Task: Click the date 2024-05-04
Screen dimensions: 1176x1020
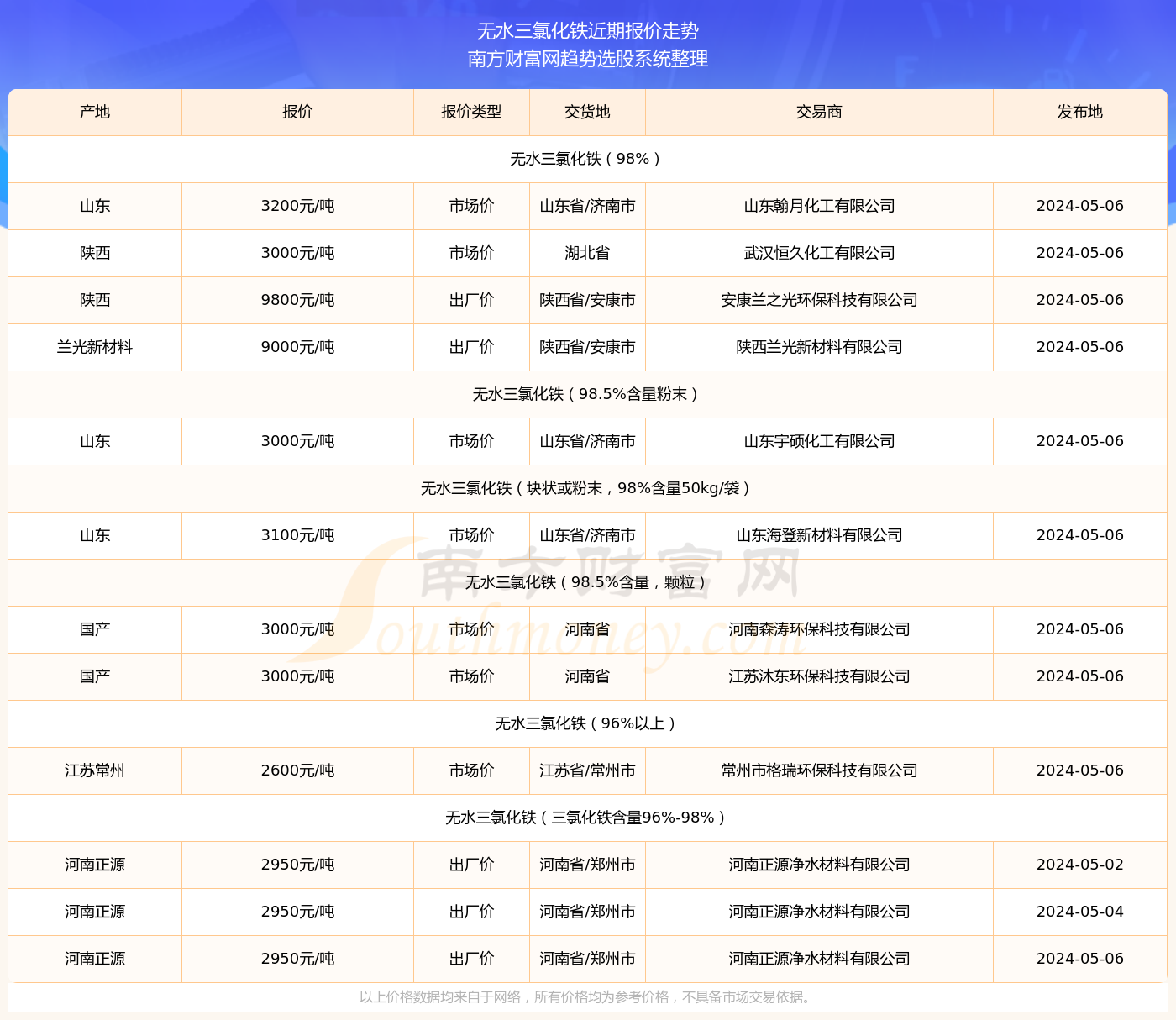Action: (1080, 912)
